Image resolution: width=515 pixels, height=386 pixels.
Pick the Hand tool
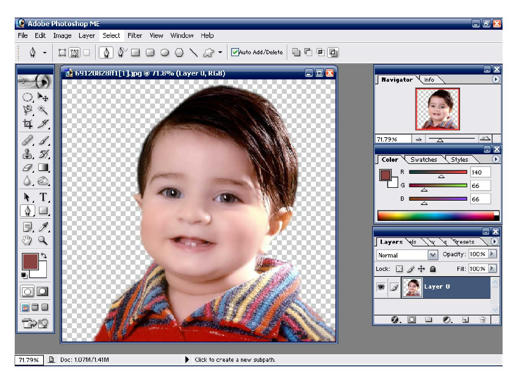[27, 240]
